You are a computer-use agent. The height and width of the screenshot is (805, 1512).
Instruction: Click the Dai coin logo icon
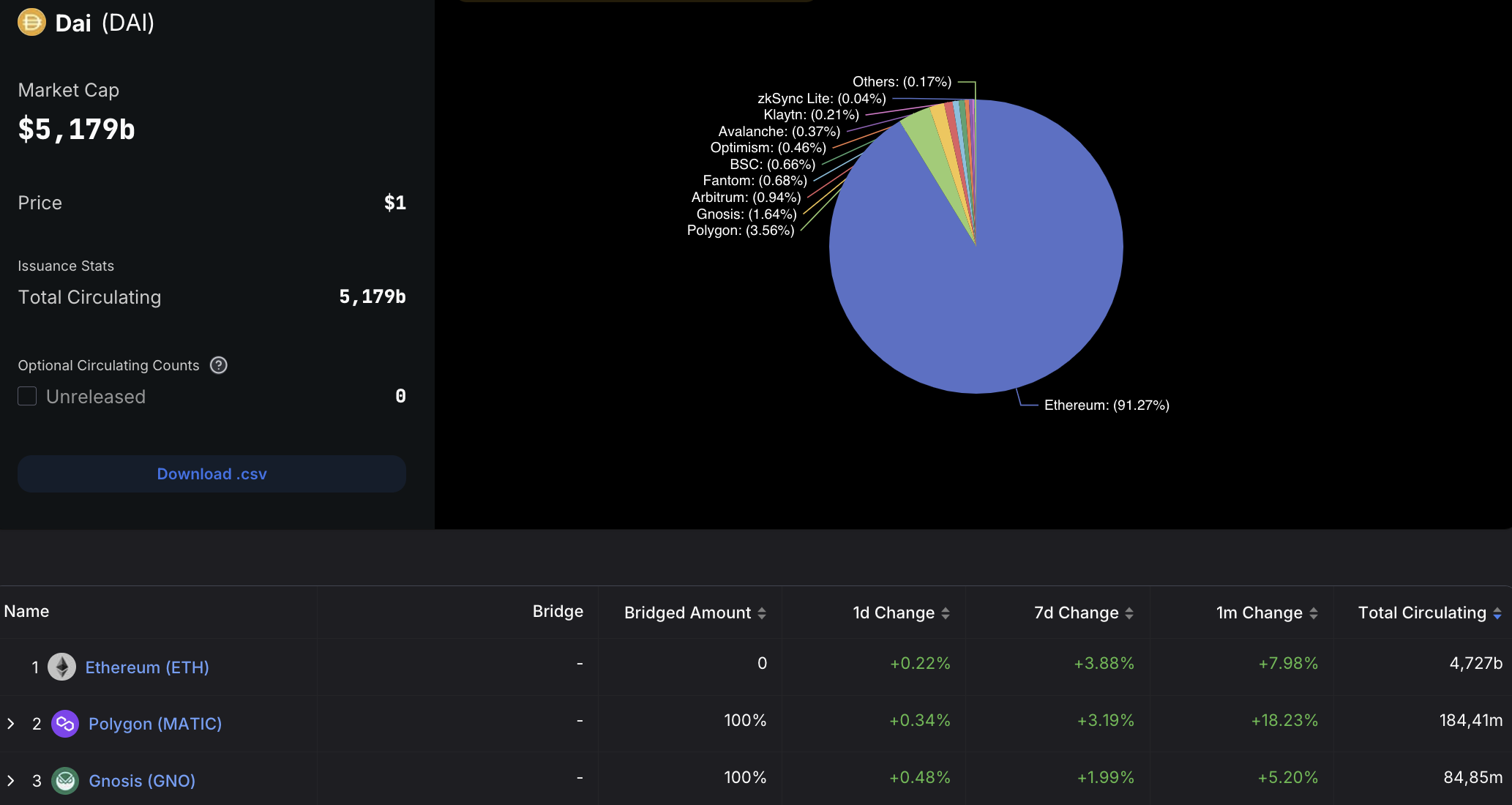(31, 22)
